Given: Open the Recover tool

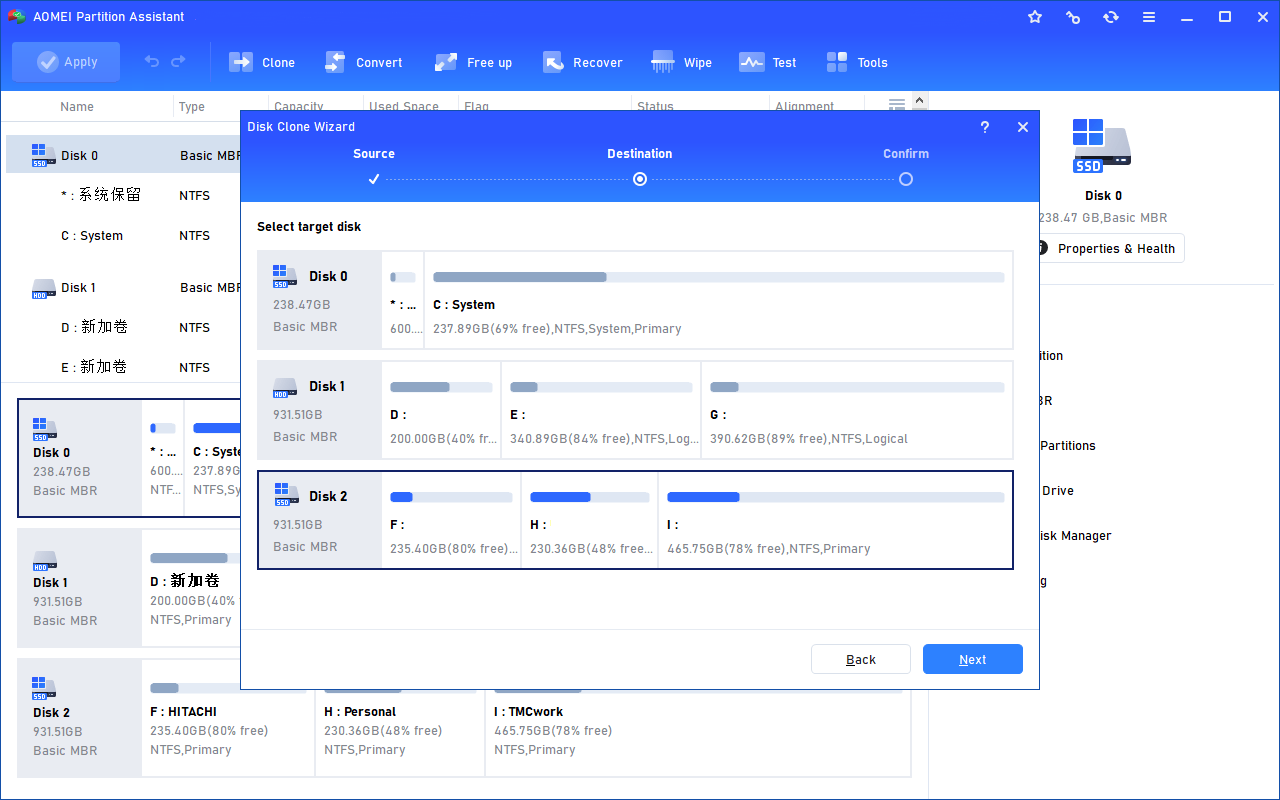Looking at the screenshot, I should click(x=583, y=62).
